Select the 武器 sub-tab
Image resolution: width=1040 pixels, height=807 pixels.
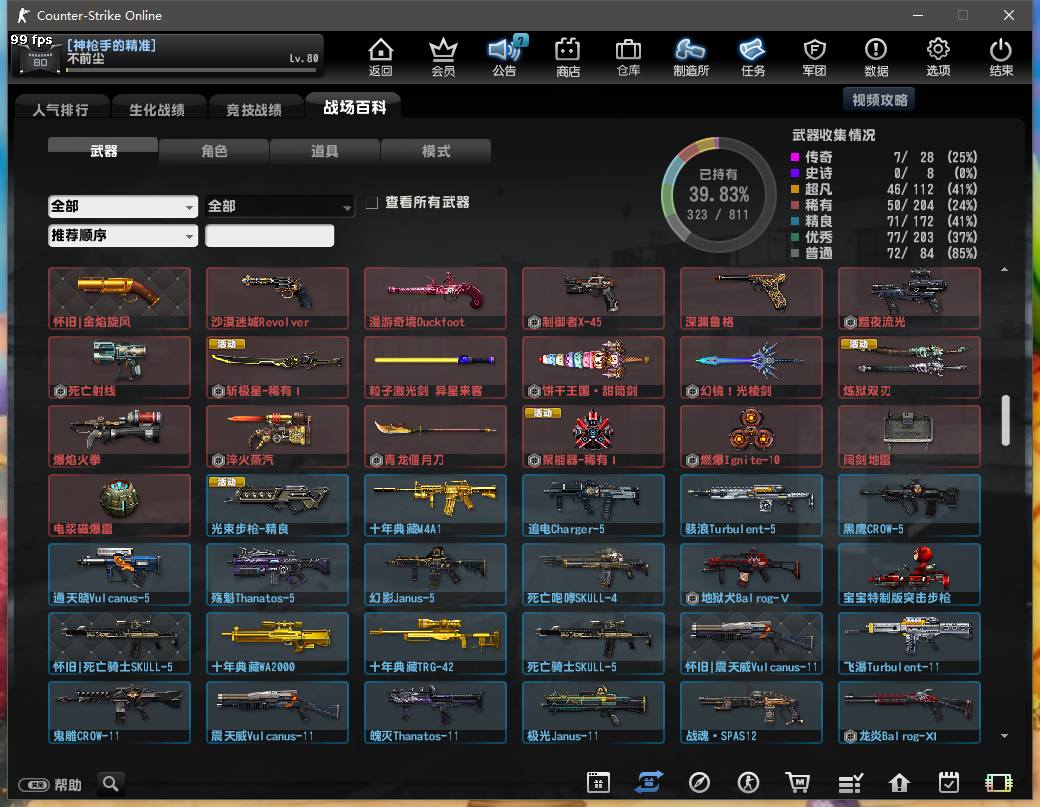click(x=103, y=151)
